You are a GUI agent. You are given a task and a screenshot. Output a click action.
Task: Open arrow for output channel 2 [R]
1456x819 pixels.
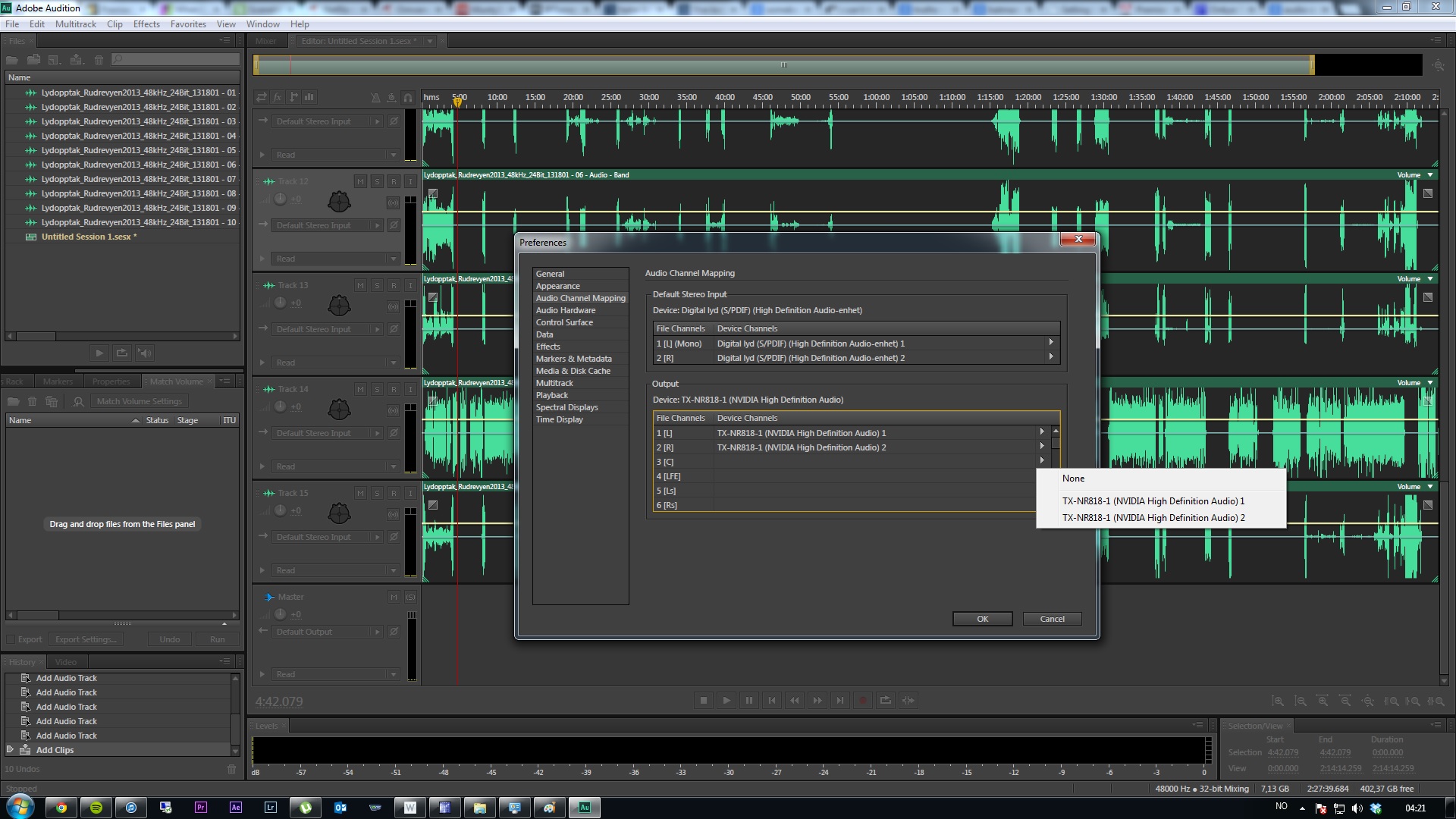click(1042, 447)
